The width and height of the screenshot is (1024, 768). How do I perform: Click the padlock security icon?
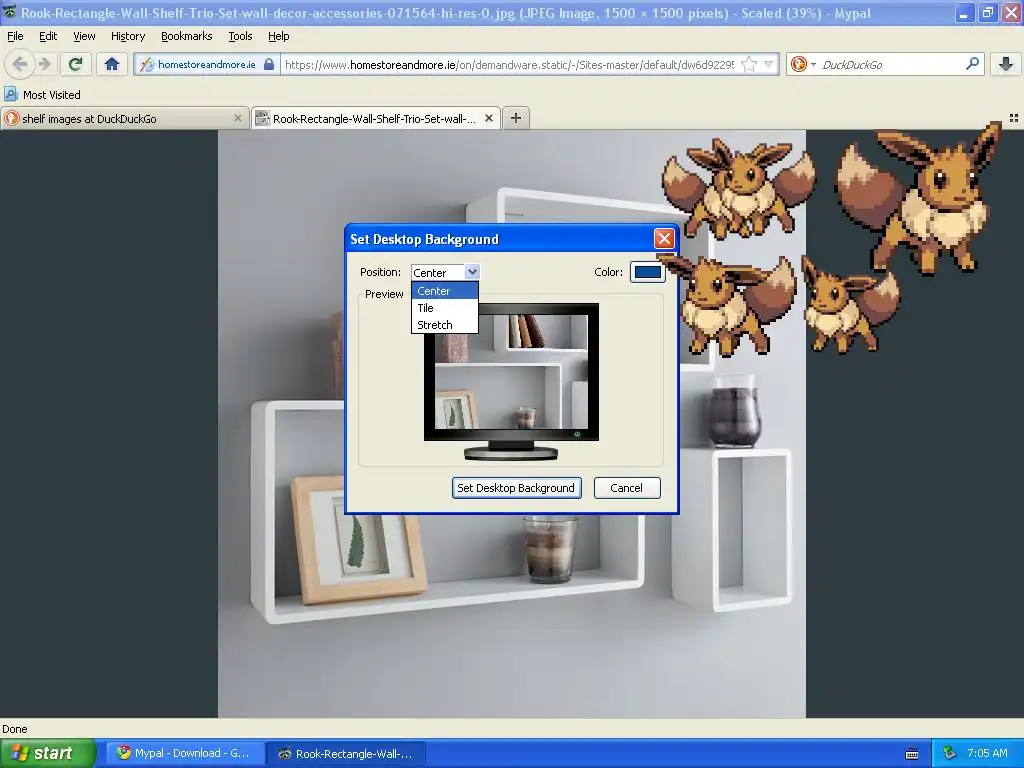268,64
